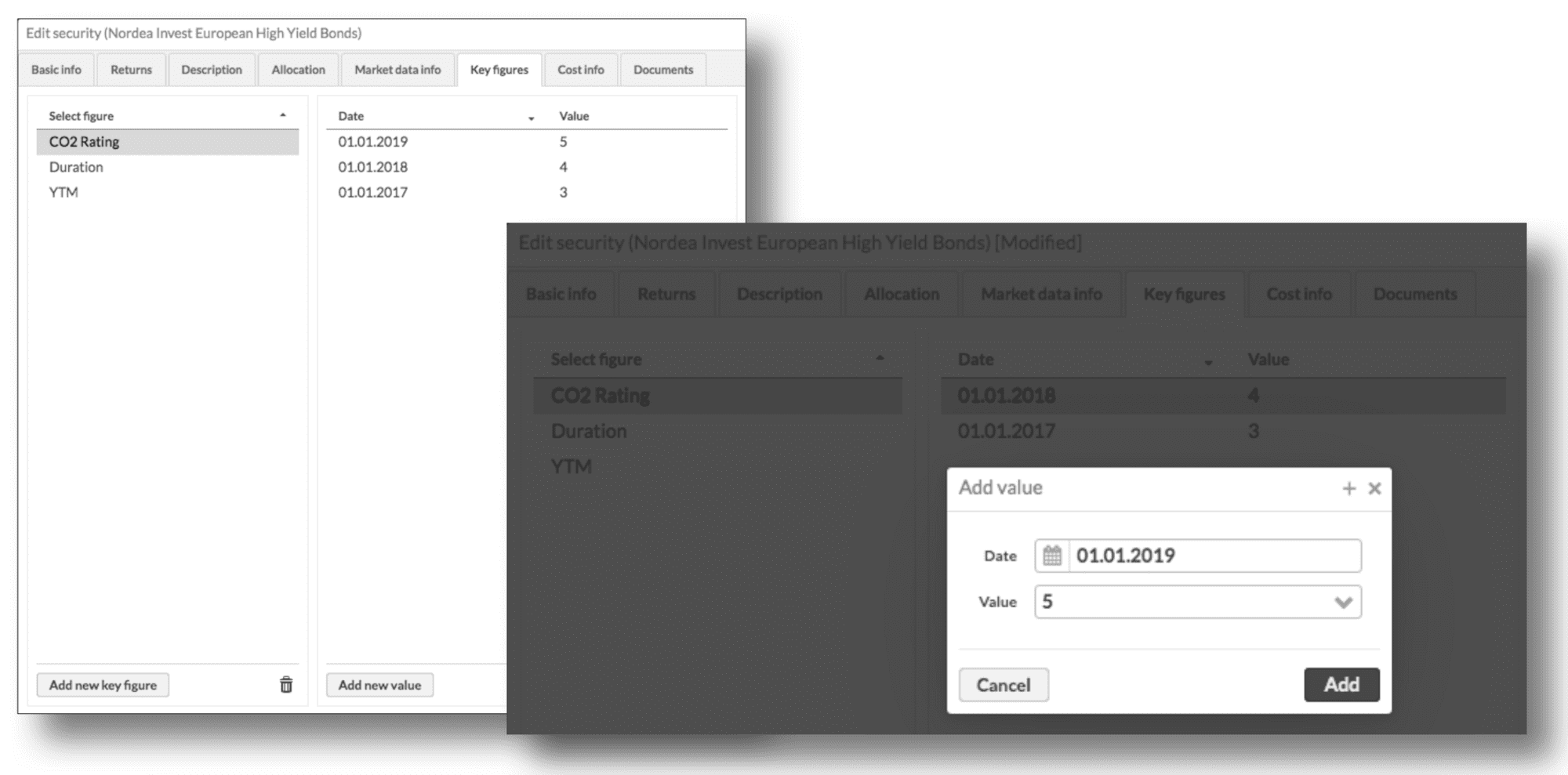Select YTM in the dimmed window
Image resolution: width=1568 pixels, height=775 pixels.
(717, 466)
